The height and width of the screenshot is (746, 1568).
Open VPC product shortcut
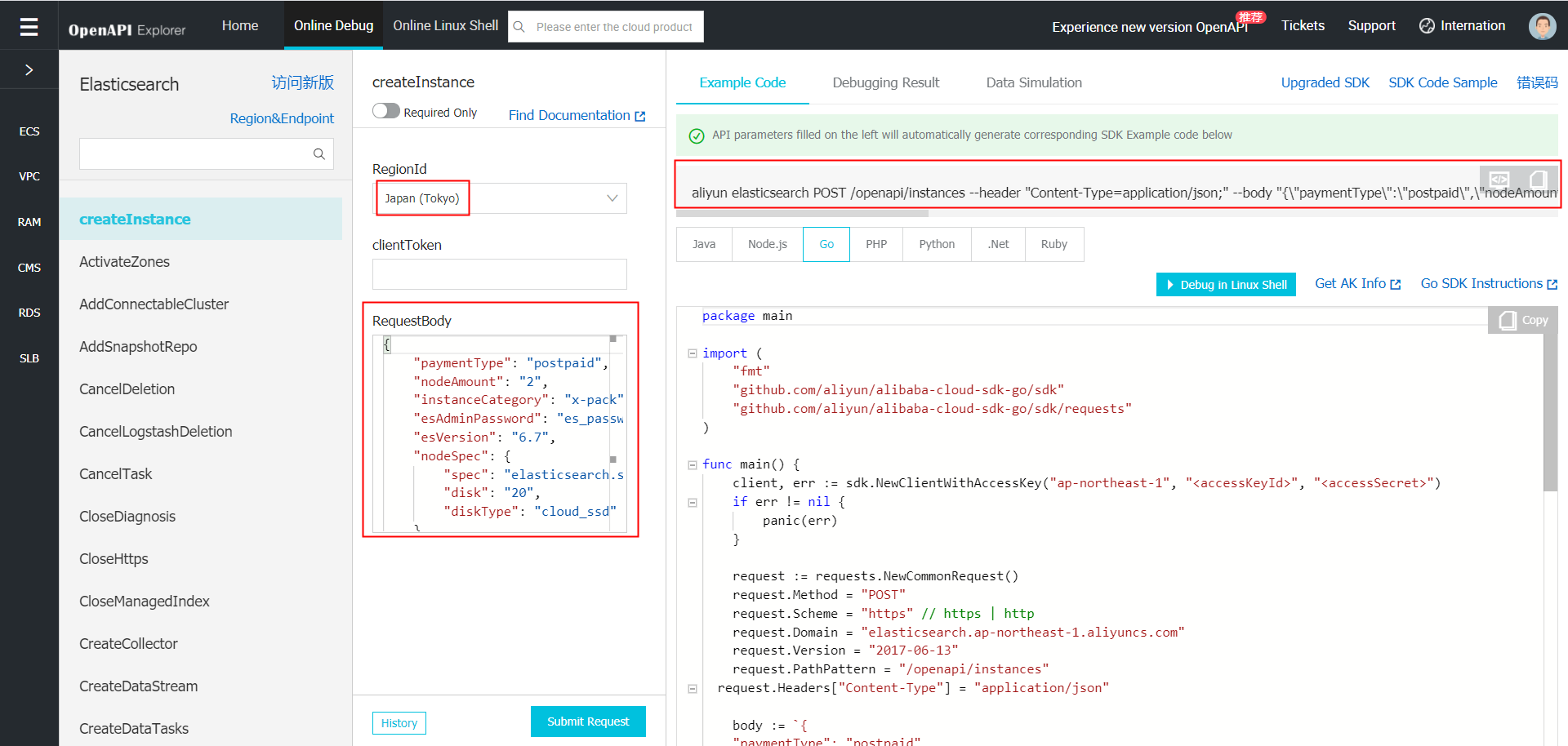(29, 176)
